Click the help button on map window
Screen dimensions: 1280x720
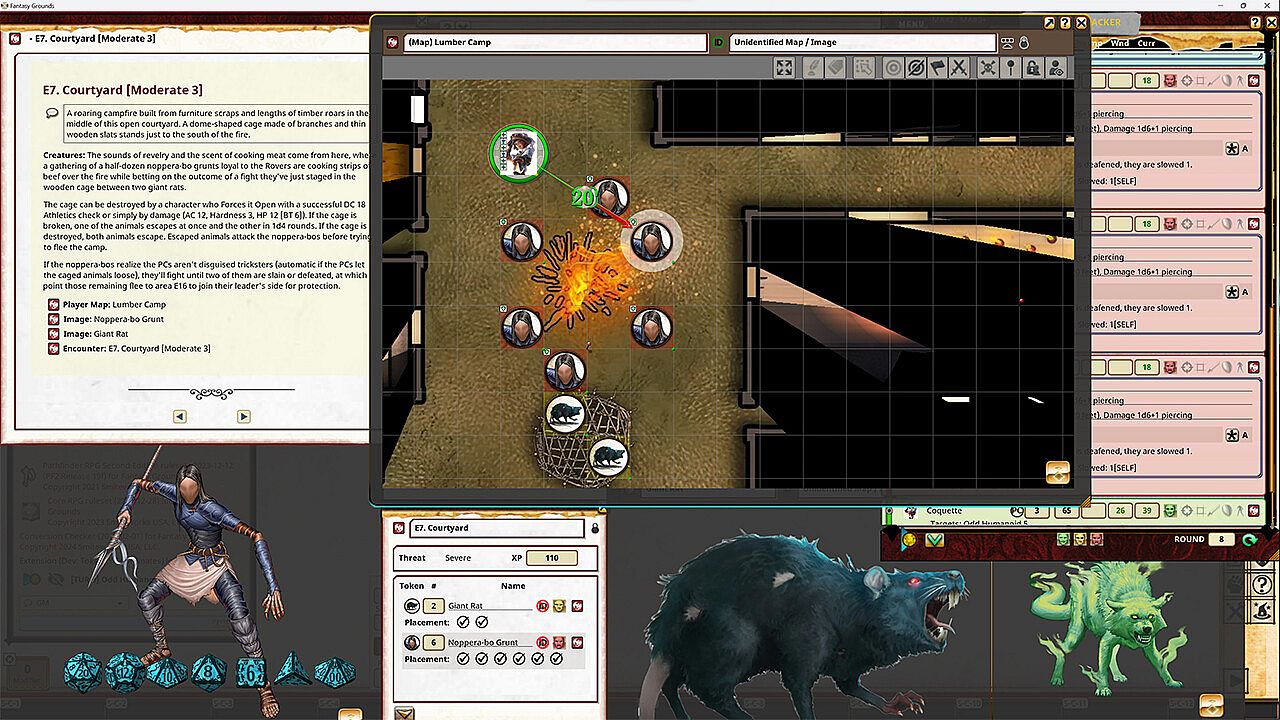pyautogui.click(x=1065, y=22)
